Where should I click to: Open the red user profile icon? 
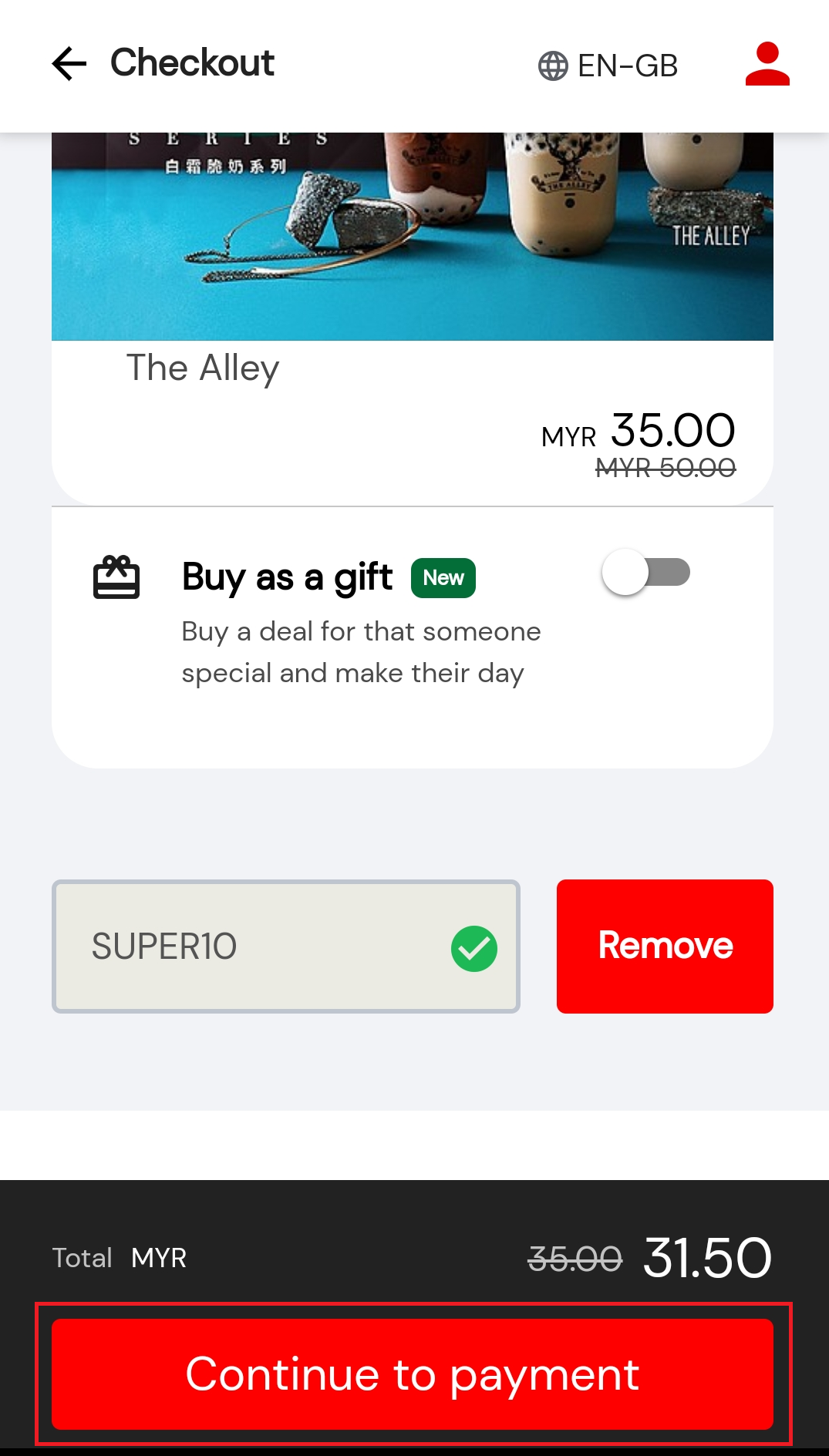767,64
